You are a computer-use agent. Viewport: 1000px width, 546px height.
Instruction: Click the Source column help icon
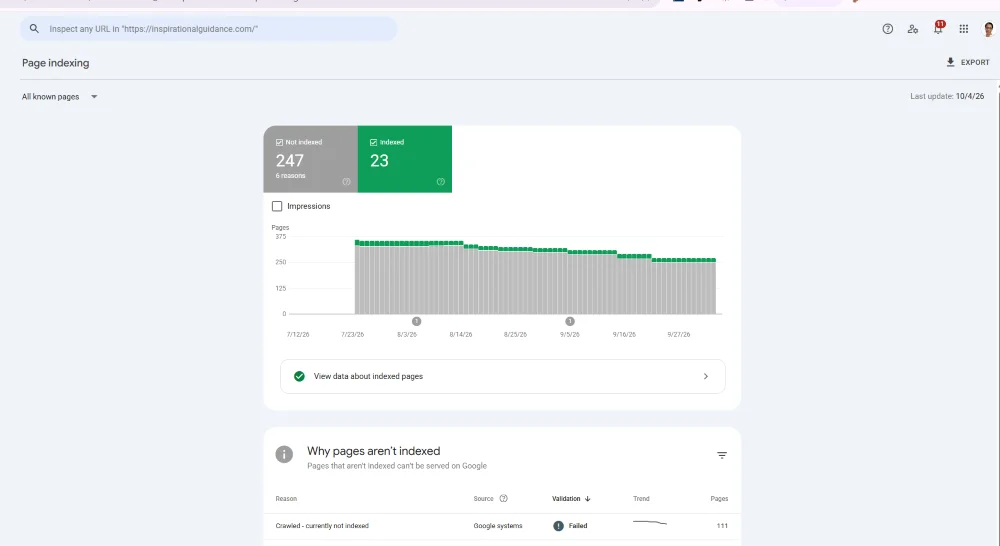tap(503, 499)
